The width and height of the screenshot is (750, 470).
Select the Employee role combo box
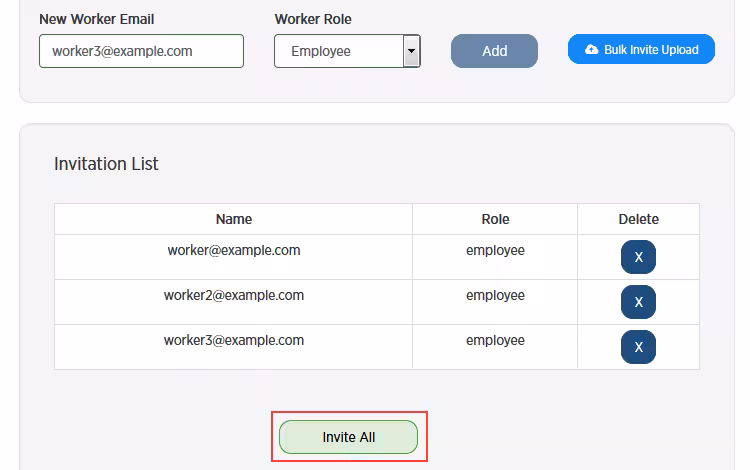coord(347,51)
